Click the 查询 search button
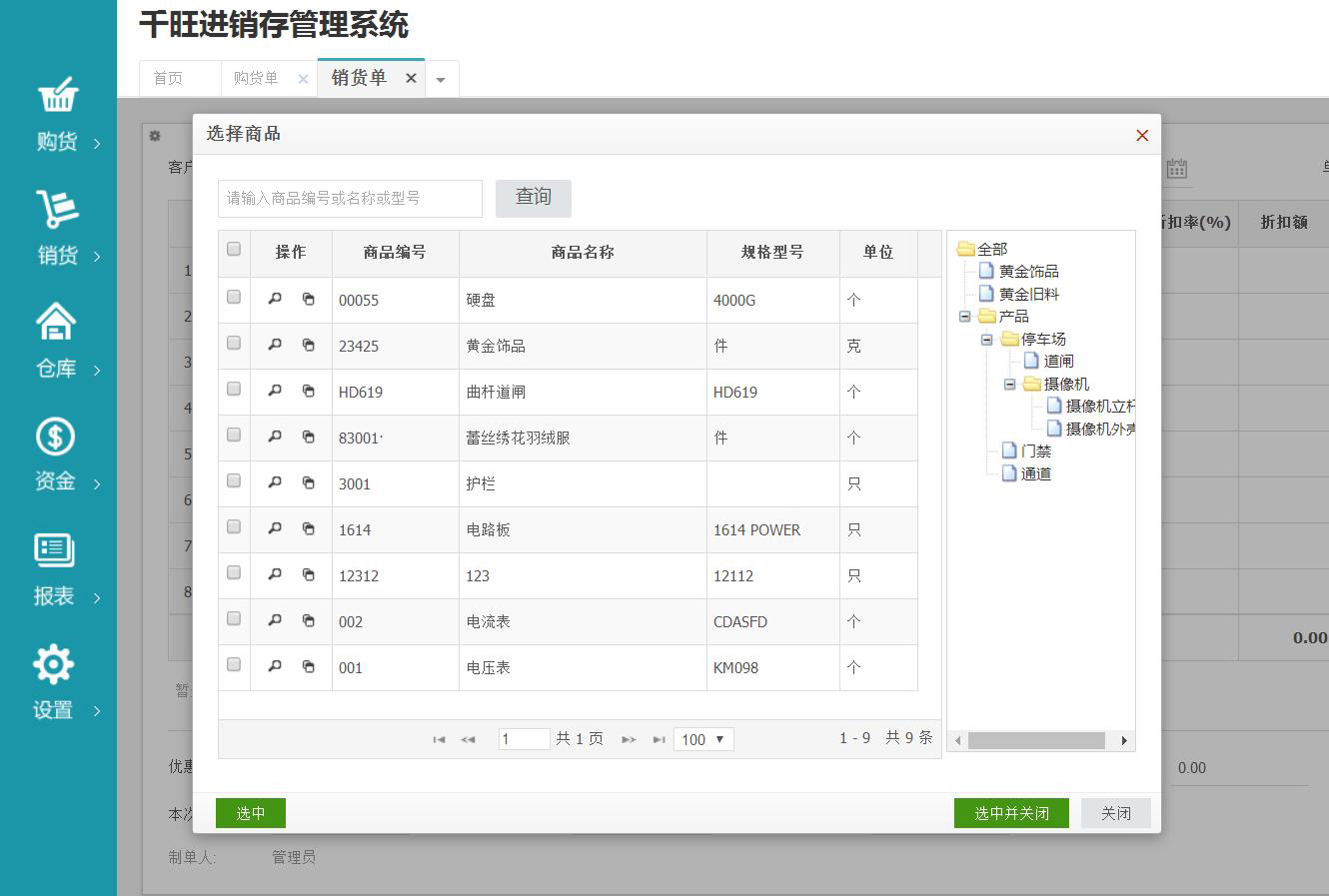The width and height of the screenshot is (1329, 896). (x=533, y=198)
